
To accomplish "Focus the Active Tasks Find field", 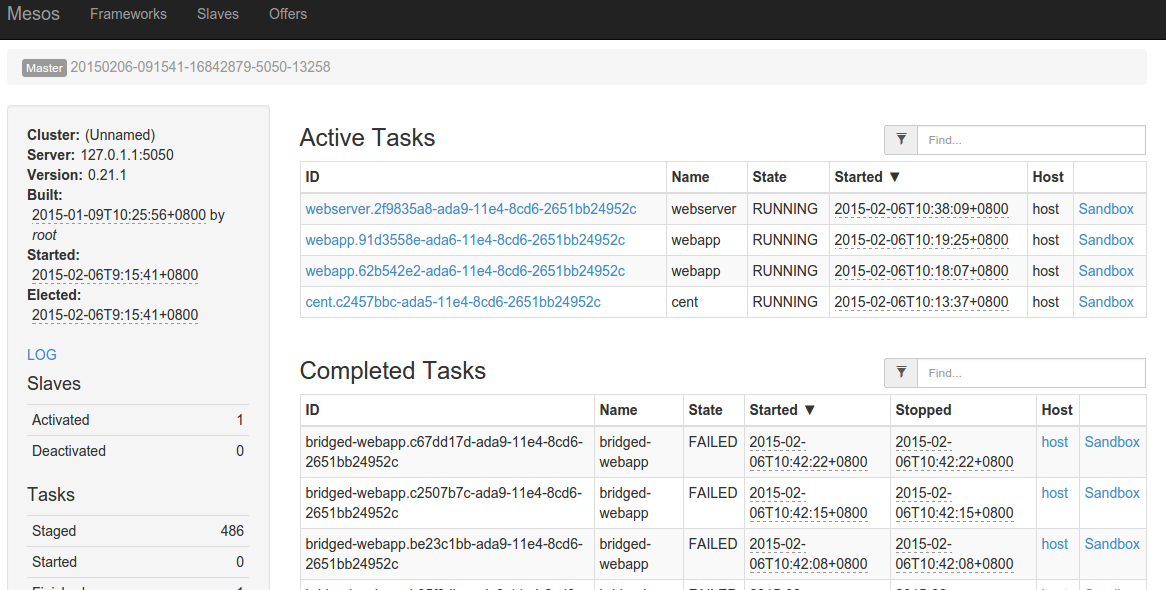I will (x=1030, y=140).
